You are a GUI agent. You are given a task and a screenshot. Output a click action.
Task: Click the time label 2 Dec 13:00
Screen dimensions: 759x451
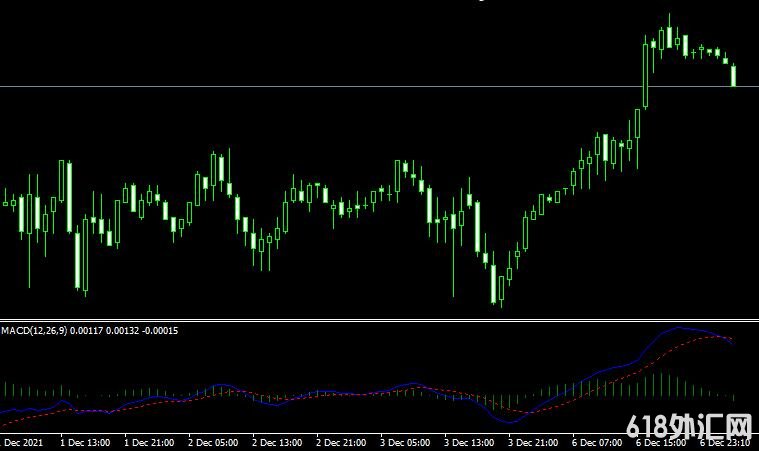277,443
